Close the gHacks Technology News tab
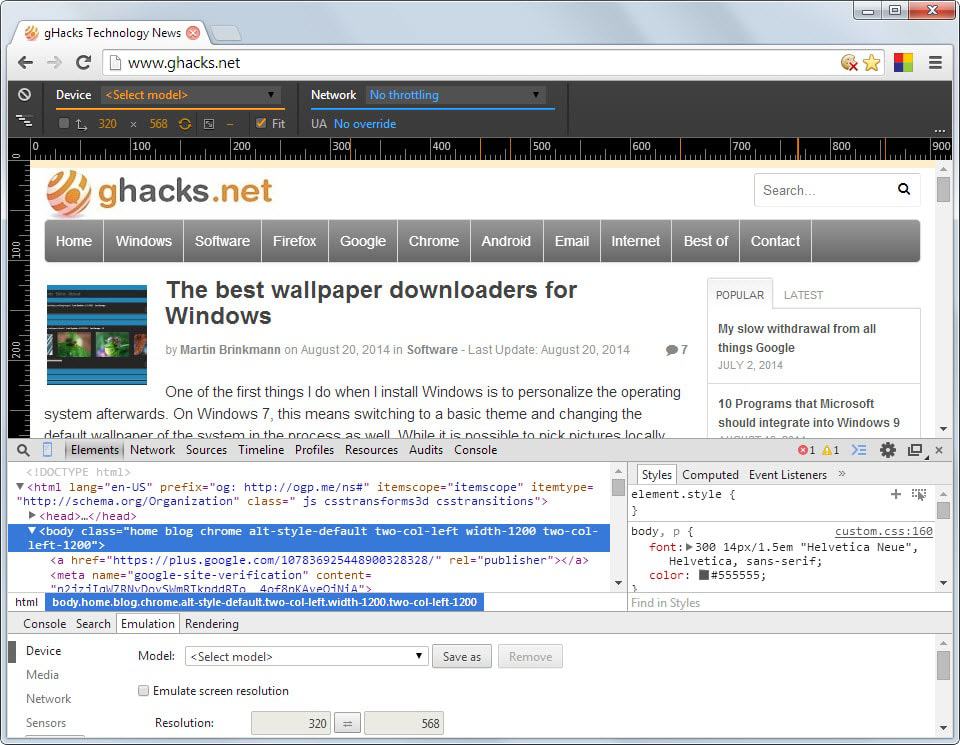 [x=193, y=33]
